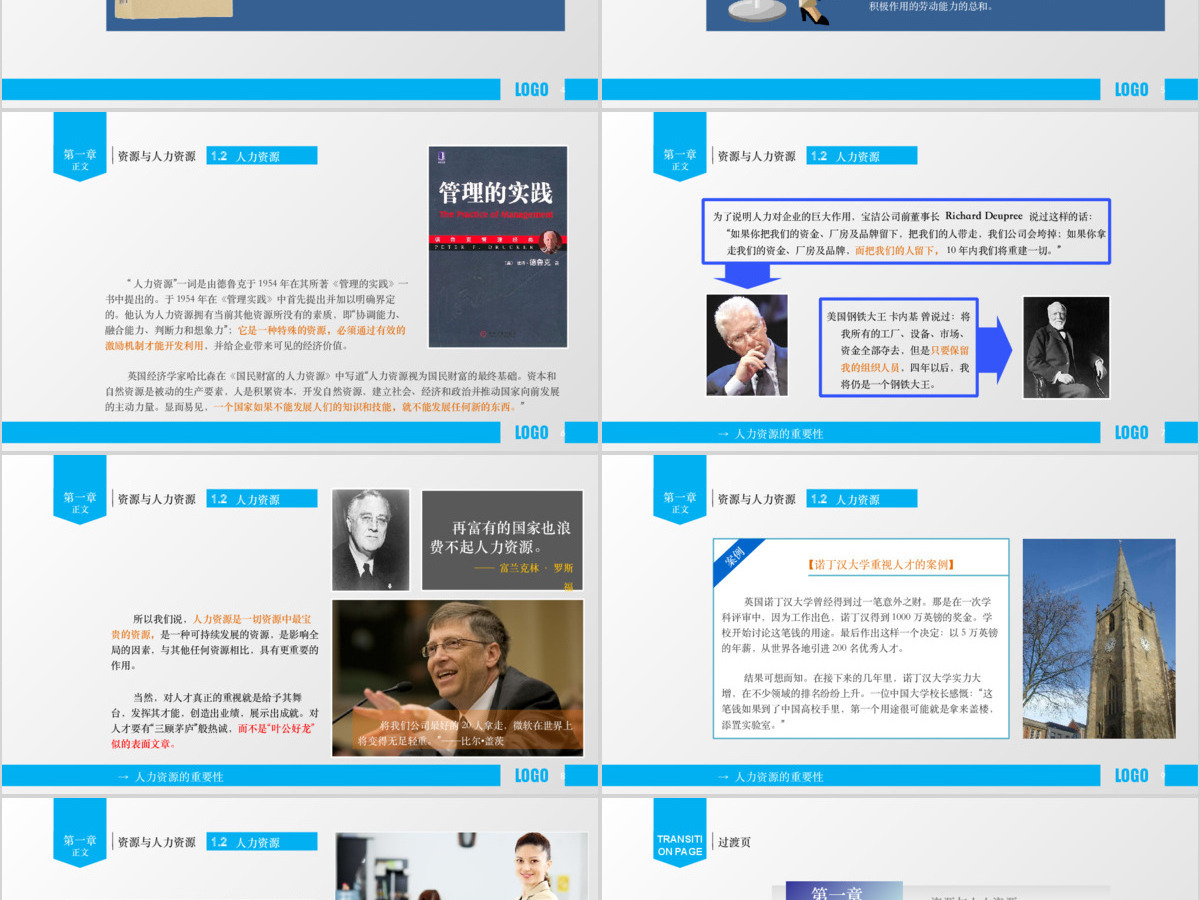Click LOGO on the Bill Gates slide
The height and width of the screenshot is (900, 1200).
(531, 775)
